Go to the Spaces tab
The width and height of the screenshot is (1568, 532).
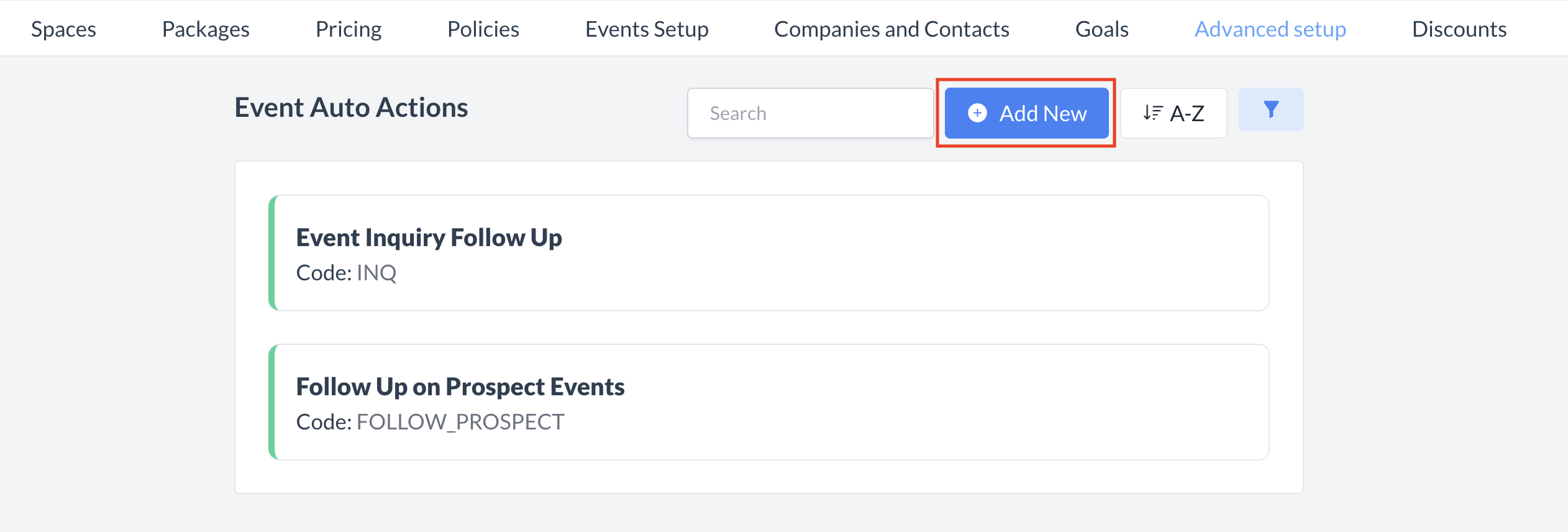[63, 29]
